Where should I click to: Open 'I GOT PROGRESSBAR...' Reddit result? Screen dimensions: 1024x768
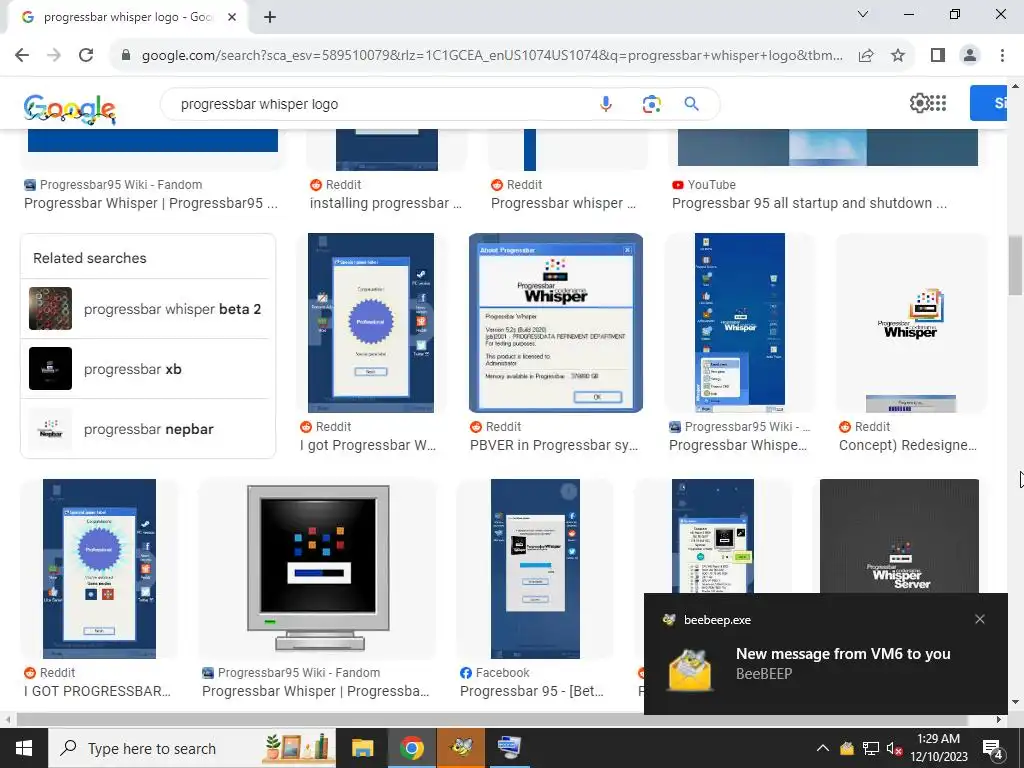[x=97, y=691]
